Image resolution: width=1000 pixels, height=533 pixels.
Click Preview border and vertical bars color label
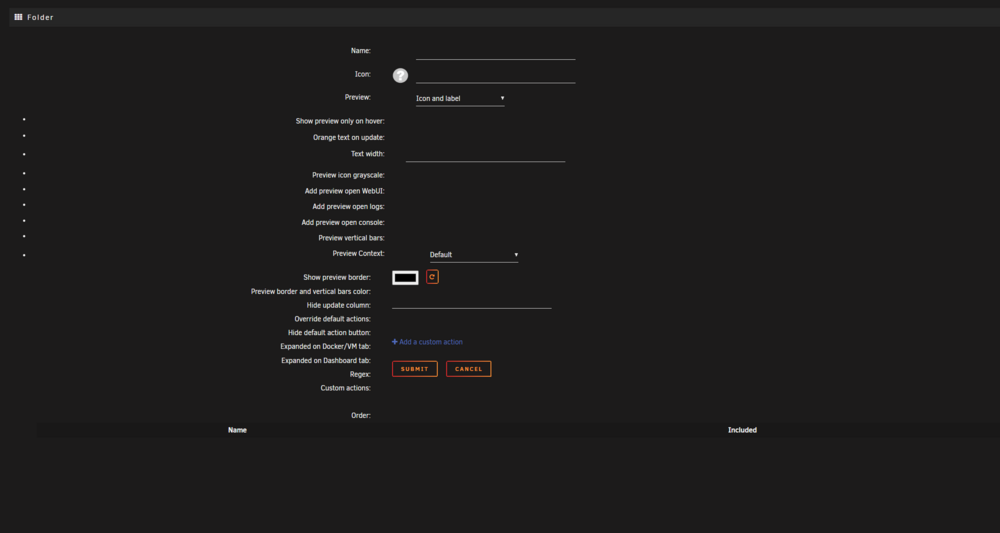click(x=311, y=291)
